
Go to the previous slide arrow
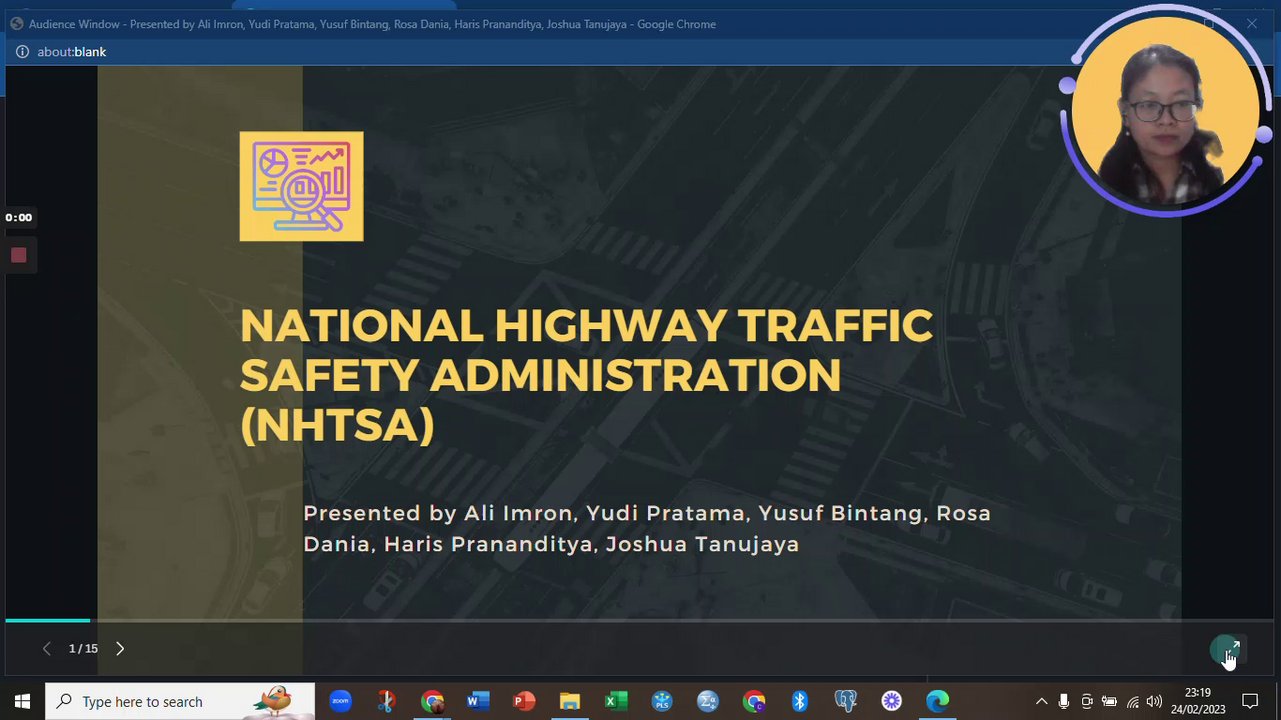coord(46,648)
